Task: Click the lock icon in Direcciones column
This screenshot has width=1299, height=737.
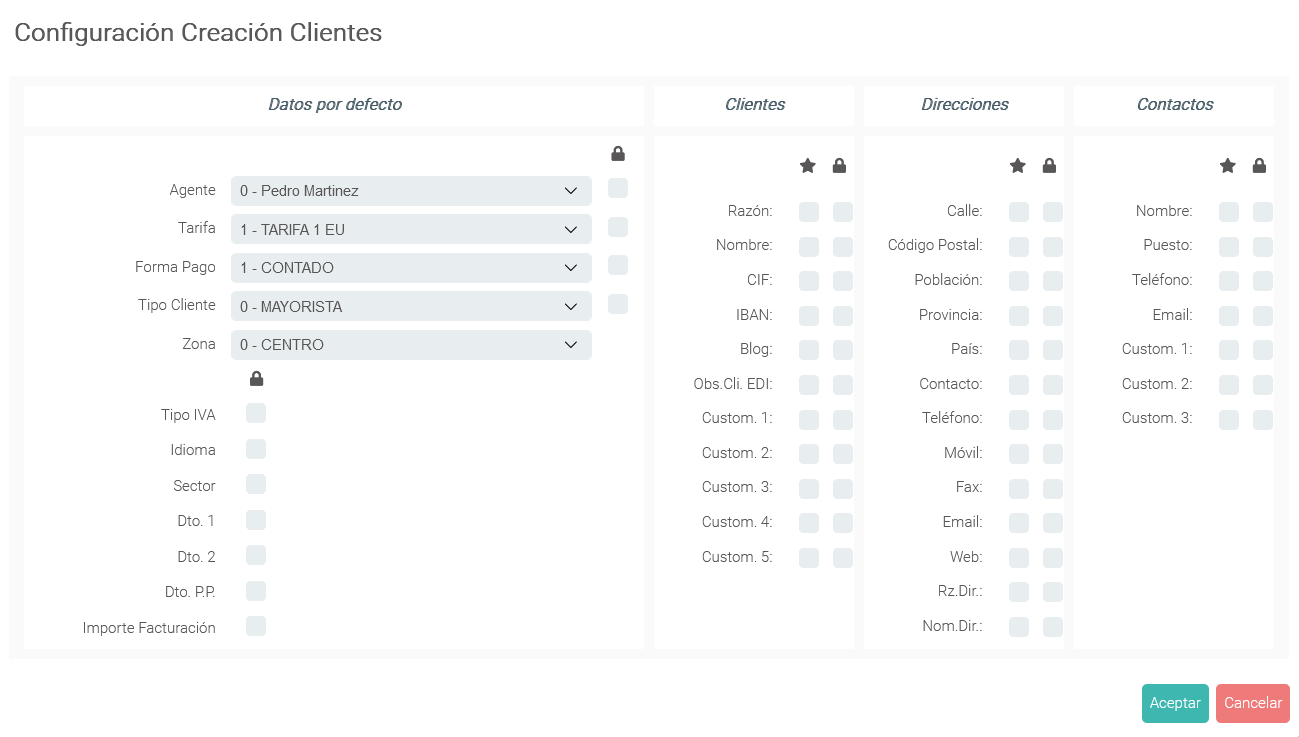Action: 1049,166
